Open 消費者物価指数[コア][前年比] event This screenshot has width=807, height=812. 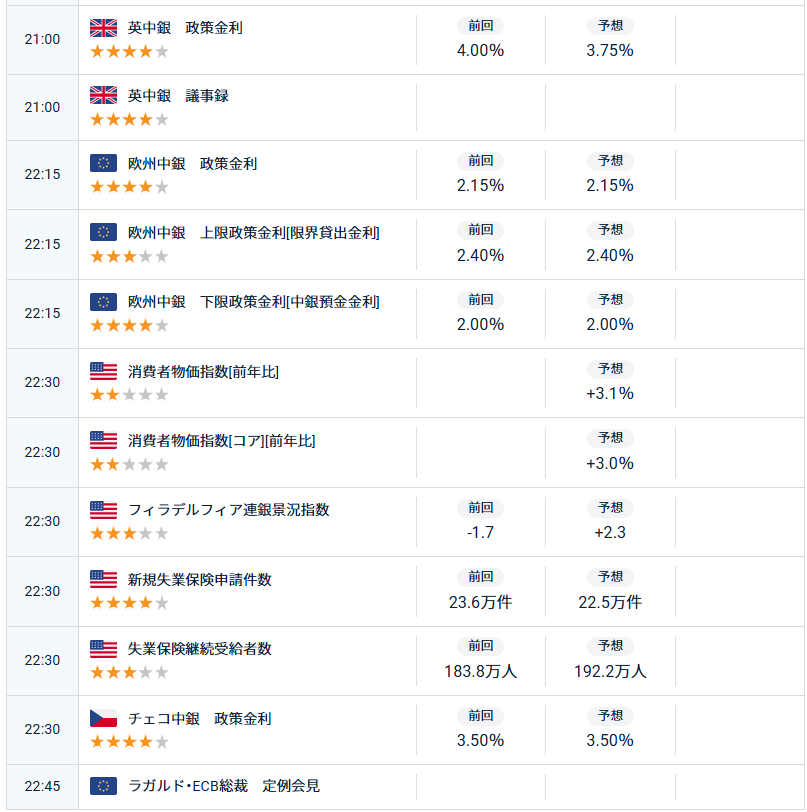tap(222, 441)
